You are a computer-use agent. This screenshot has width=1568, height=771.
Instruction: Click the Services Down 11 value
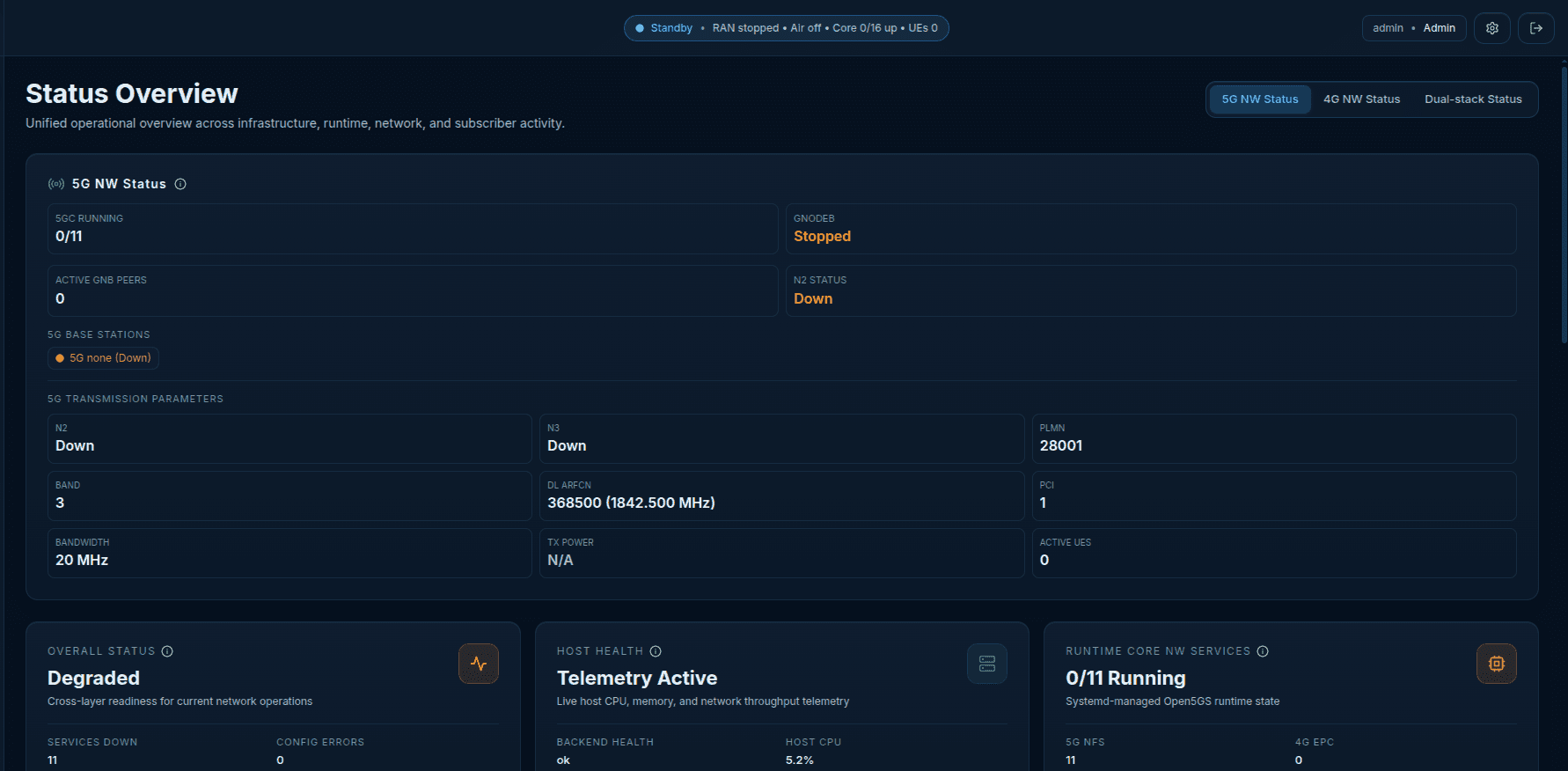(x=53, y=760)
